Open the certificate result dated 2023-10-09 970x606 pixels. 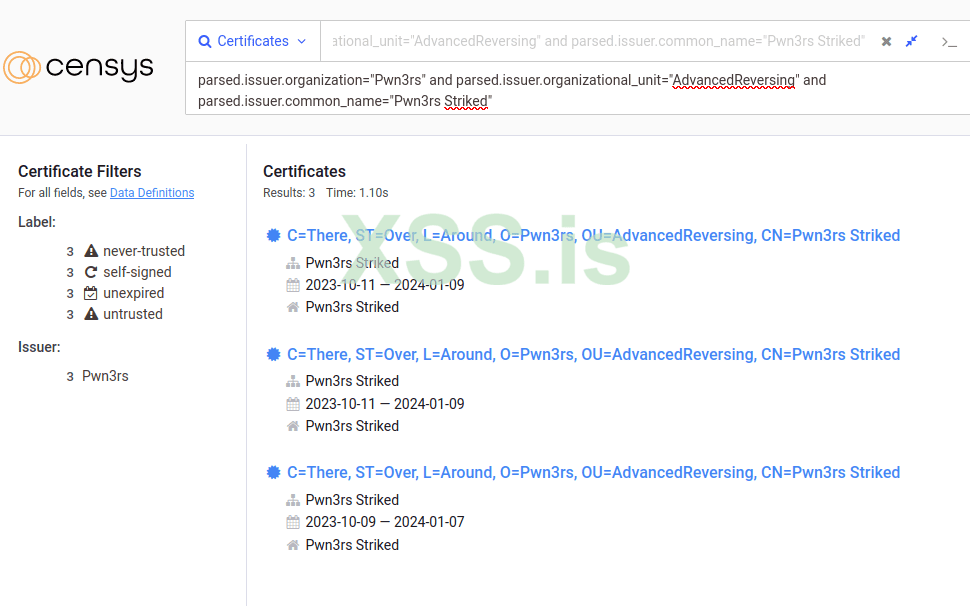click(593, 472)
